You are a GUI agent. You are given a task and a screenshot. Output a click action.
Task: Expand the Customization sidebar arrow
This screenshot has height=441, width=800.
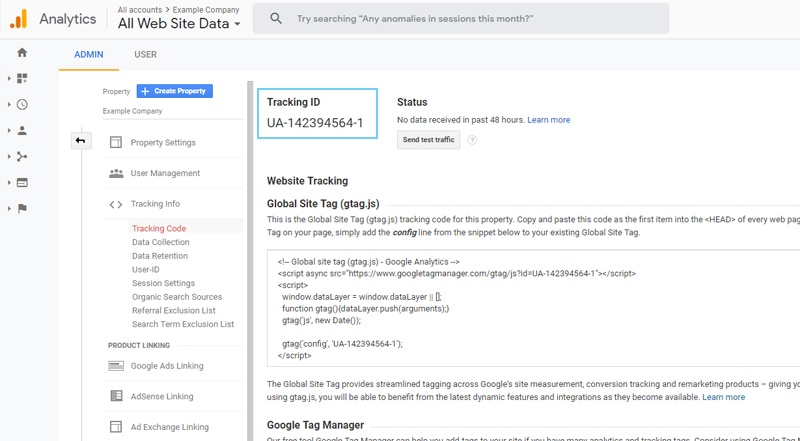9,79
